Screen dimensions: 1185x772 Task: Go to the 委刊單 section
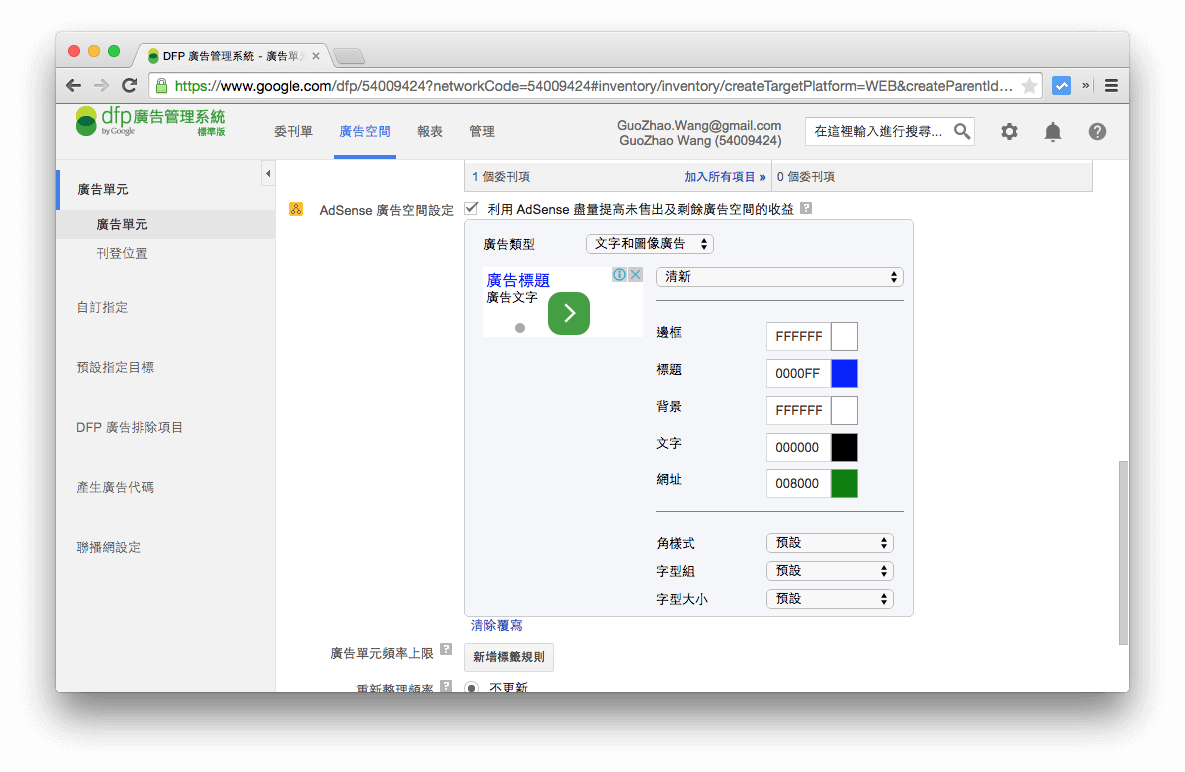[293, 131]
